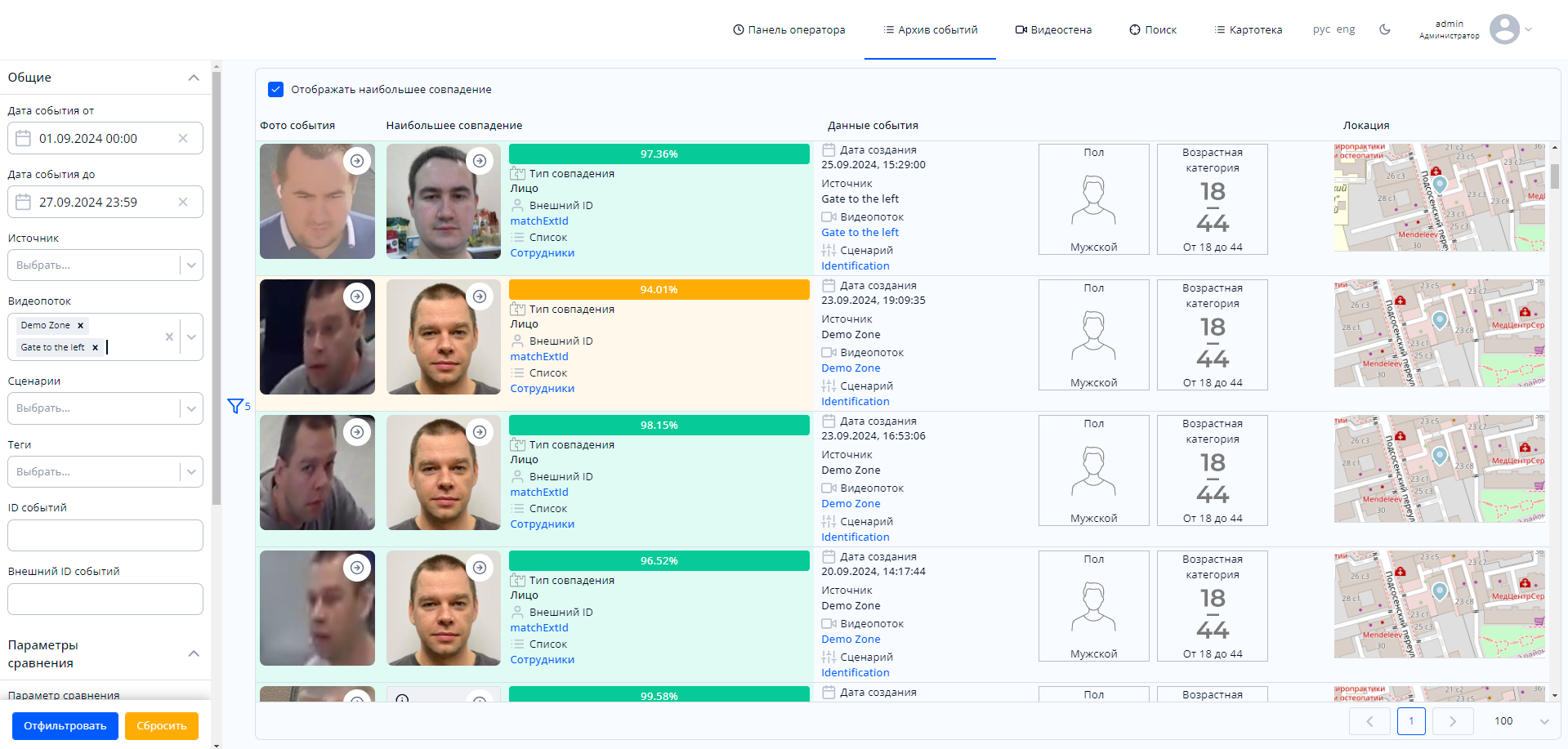Open the Картотека tab

(1249, 29)
